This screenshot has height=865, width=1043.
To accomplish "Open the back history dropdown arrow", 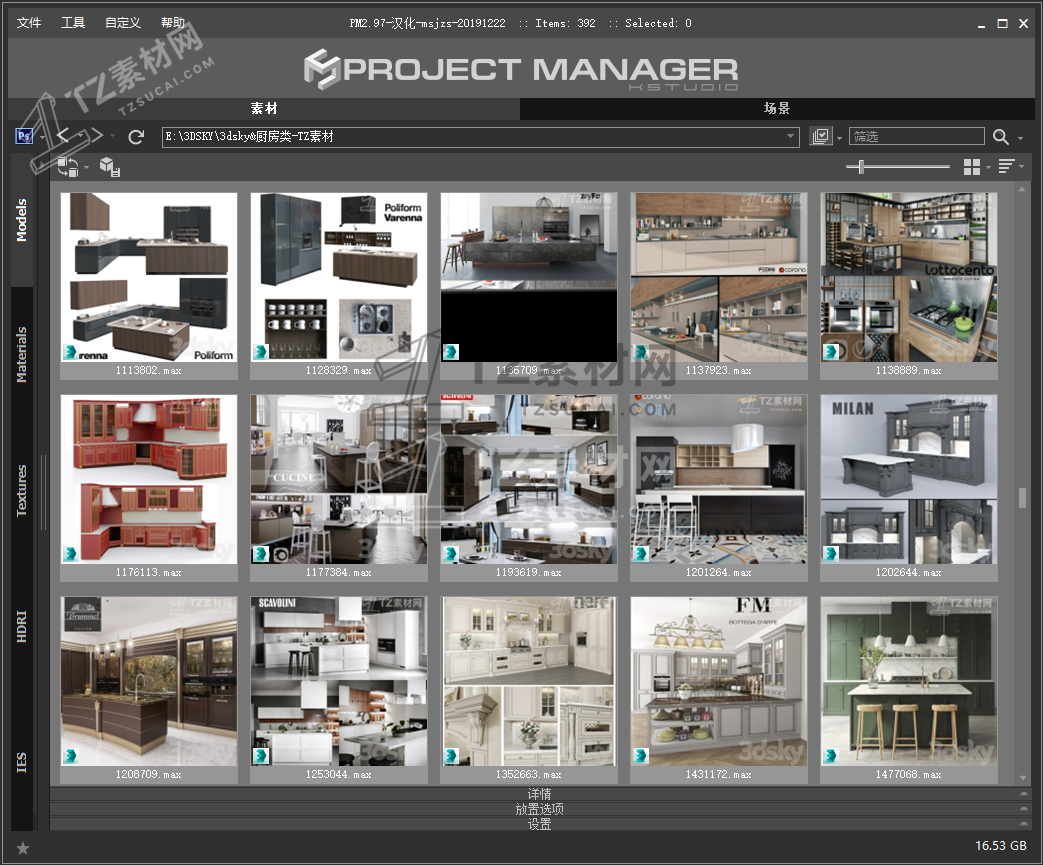I will pos(80,136).
